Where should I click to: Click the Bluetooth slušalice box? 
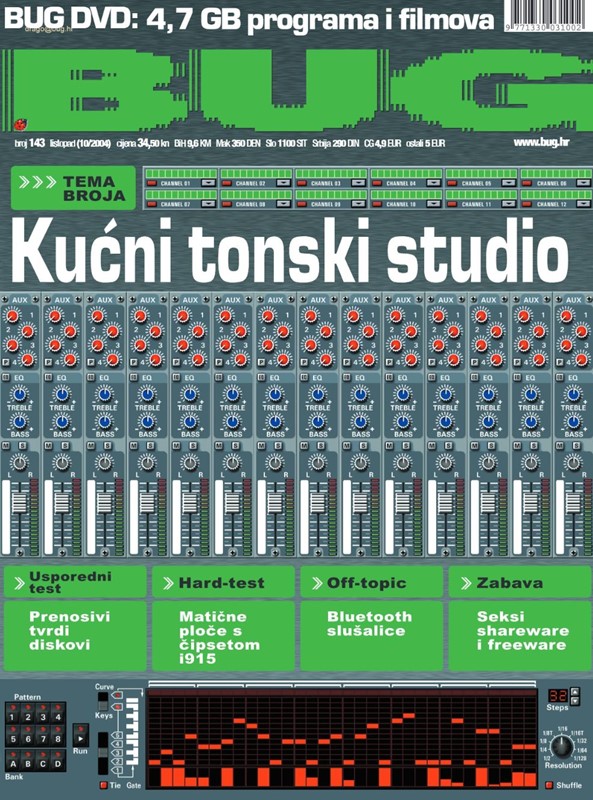[x=372, y=636]
